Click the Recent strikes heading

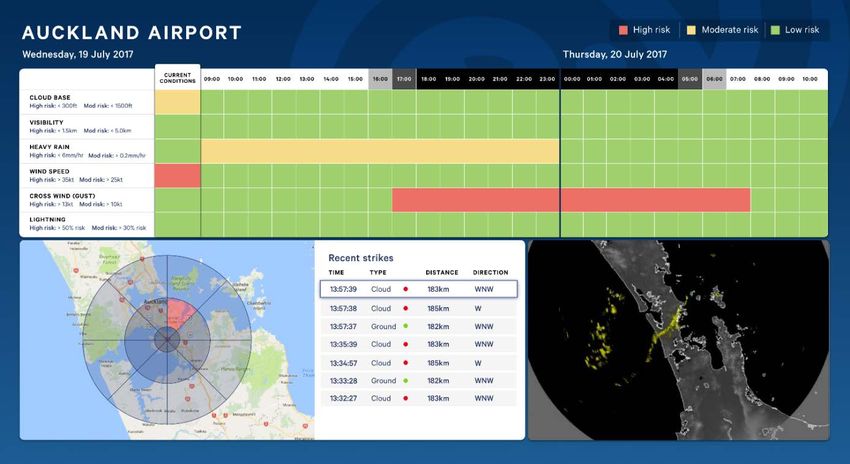click(361, 258)
